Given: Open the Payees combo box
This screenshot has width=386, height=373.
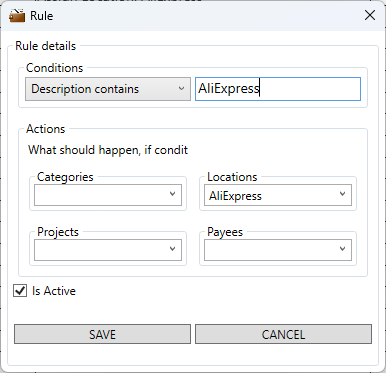Looking at the screenshot, I should pos(278,250).
